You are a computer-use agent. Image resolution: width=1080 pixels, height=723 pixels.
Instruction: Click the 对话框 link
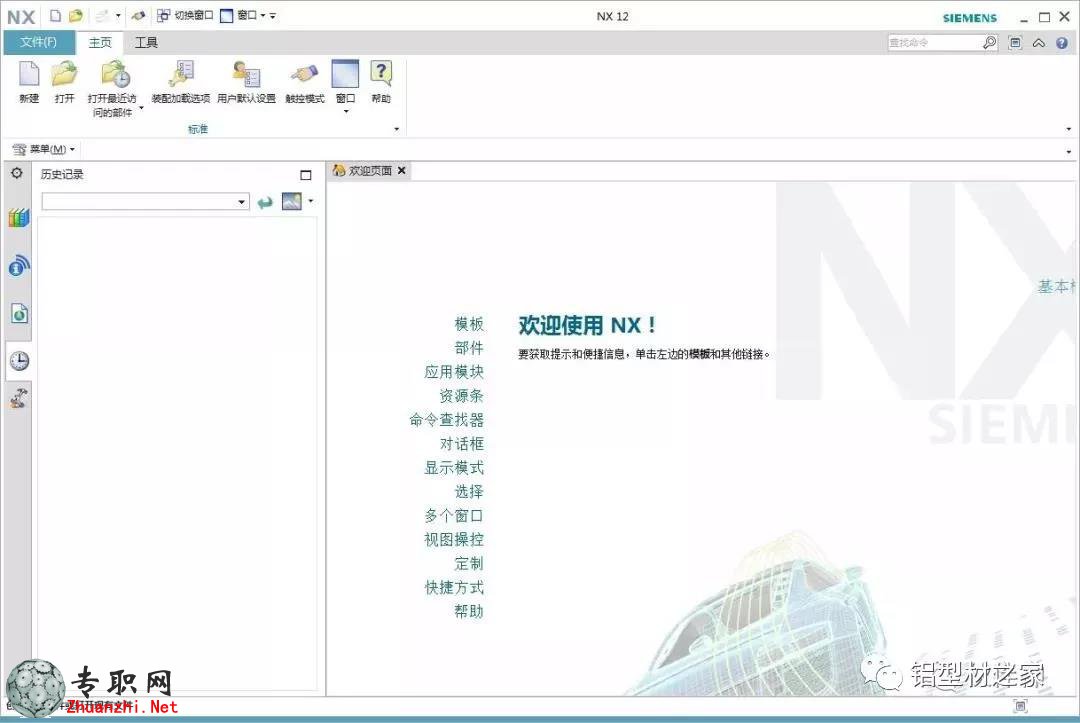coord(461,443)
